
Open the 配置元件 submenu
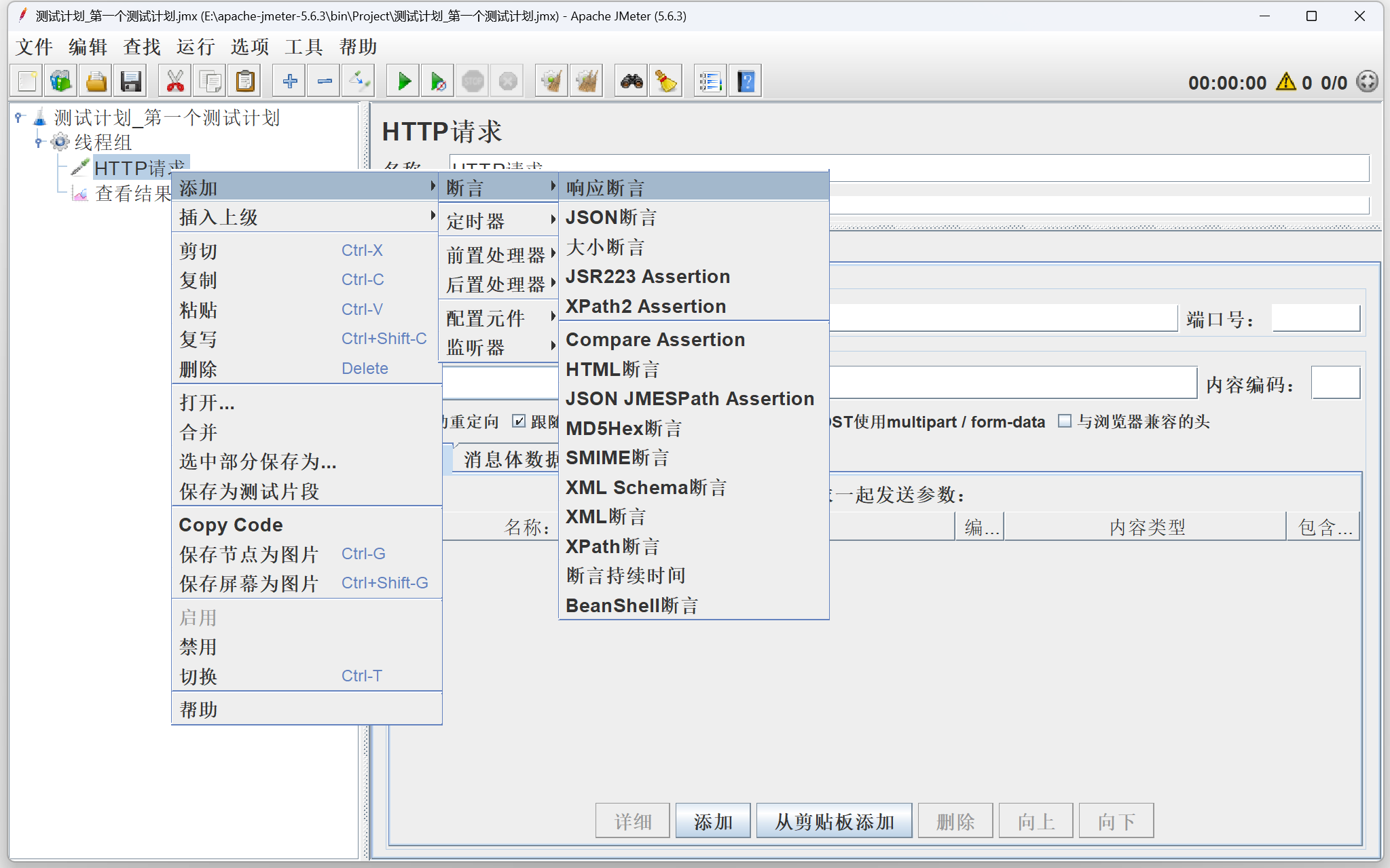(499, 318)
